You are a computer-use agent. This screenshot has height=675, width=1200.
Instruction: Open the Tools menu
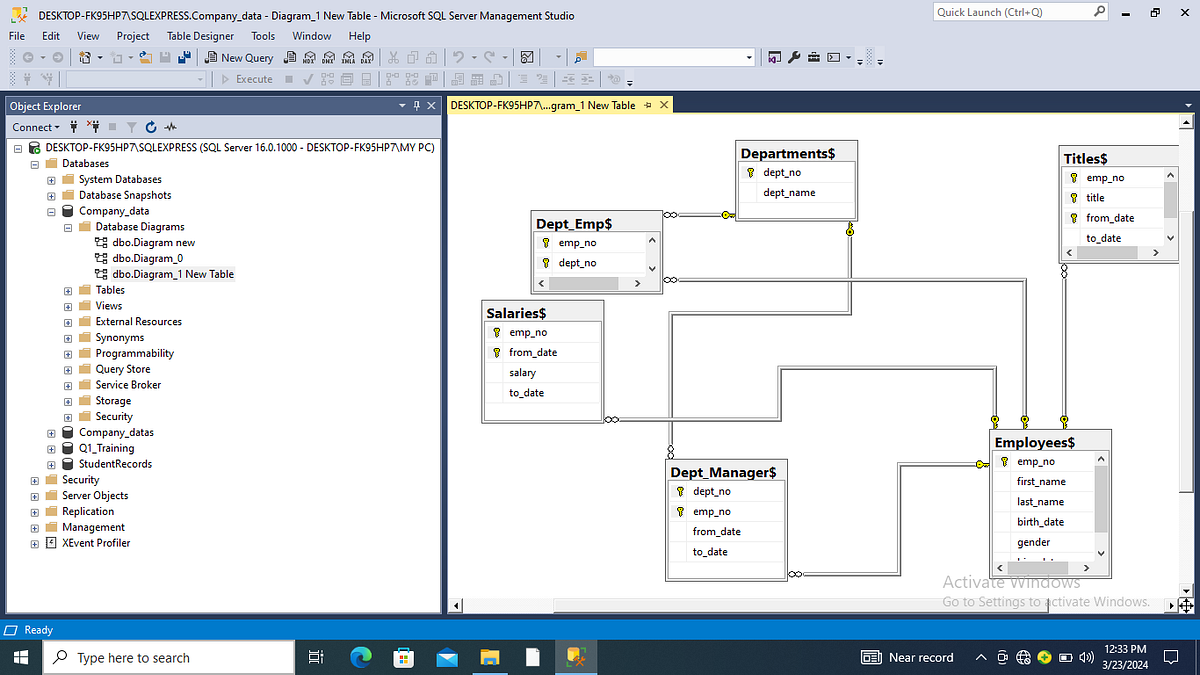[263, 36]
